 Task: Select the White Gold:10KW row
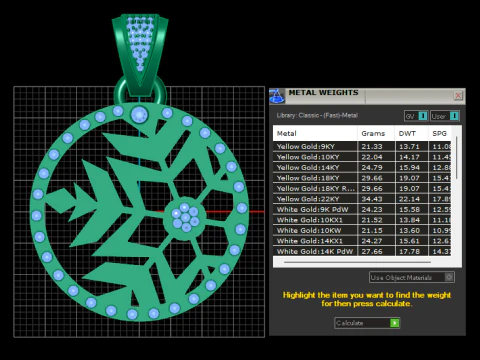coord(362,230)
